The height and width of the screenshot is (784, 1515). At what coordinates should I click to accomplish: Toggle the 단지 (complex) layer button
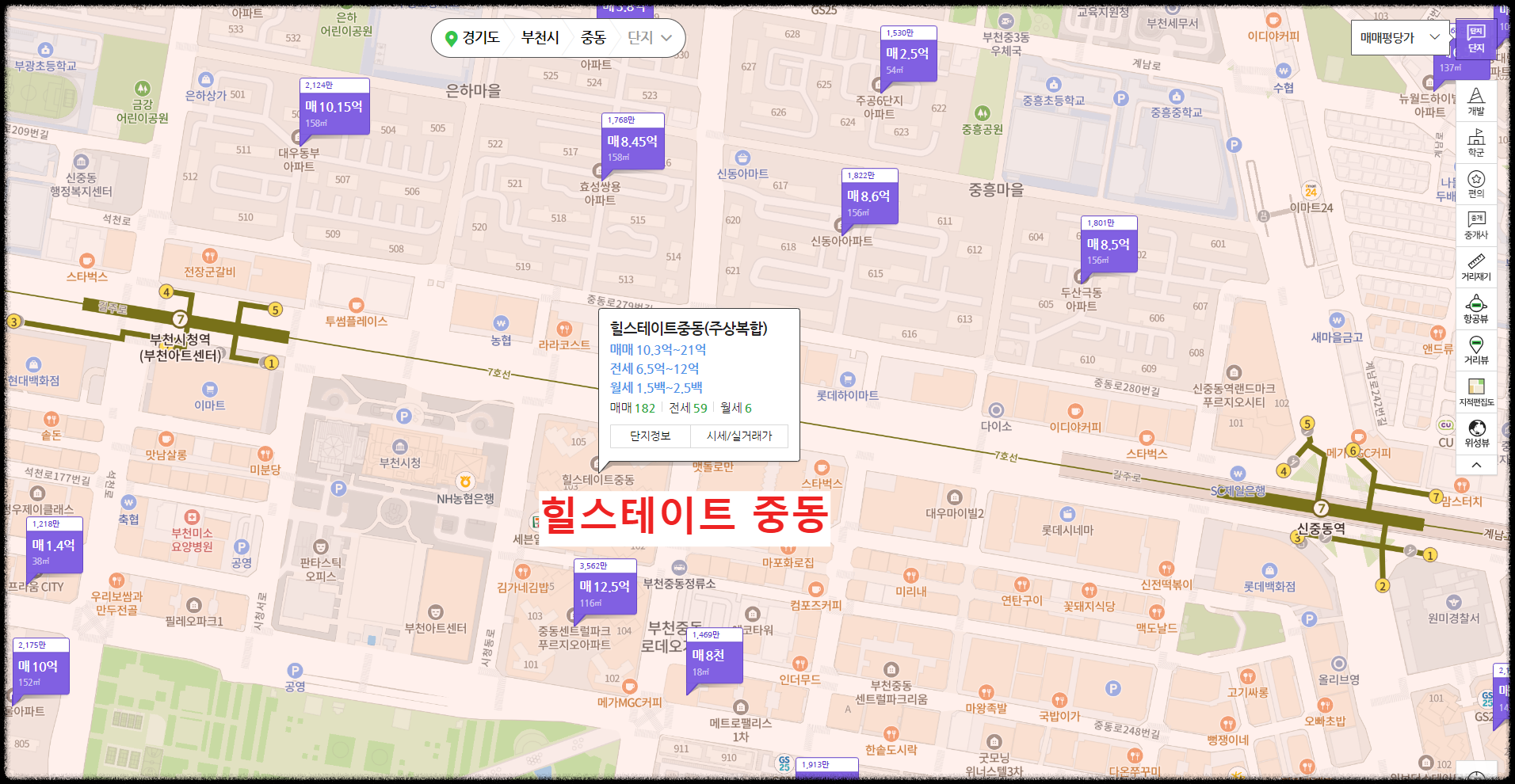pos(1476,39)
